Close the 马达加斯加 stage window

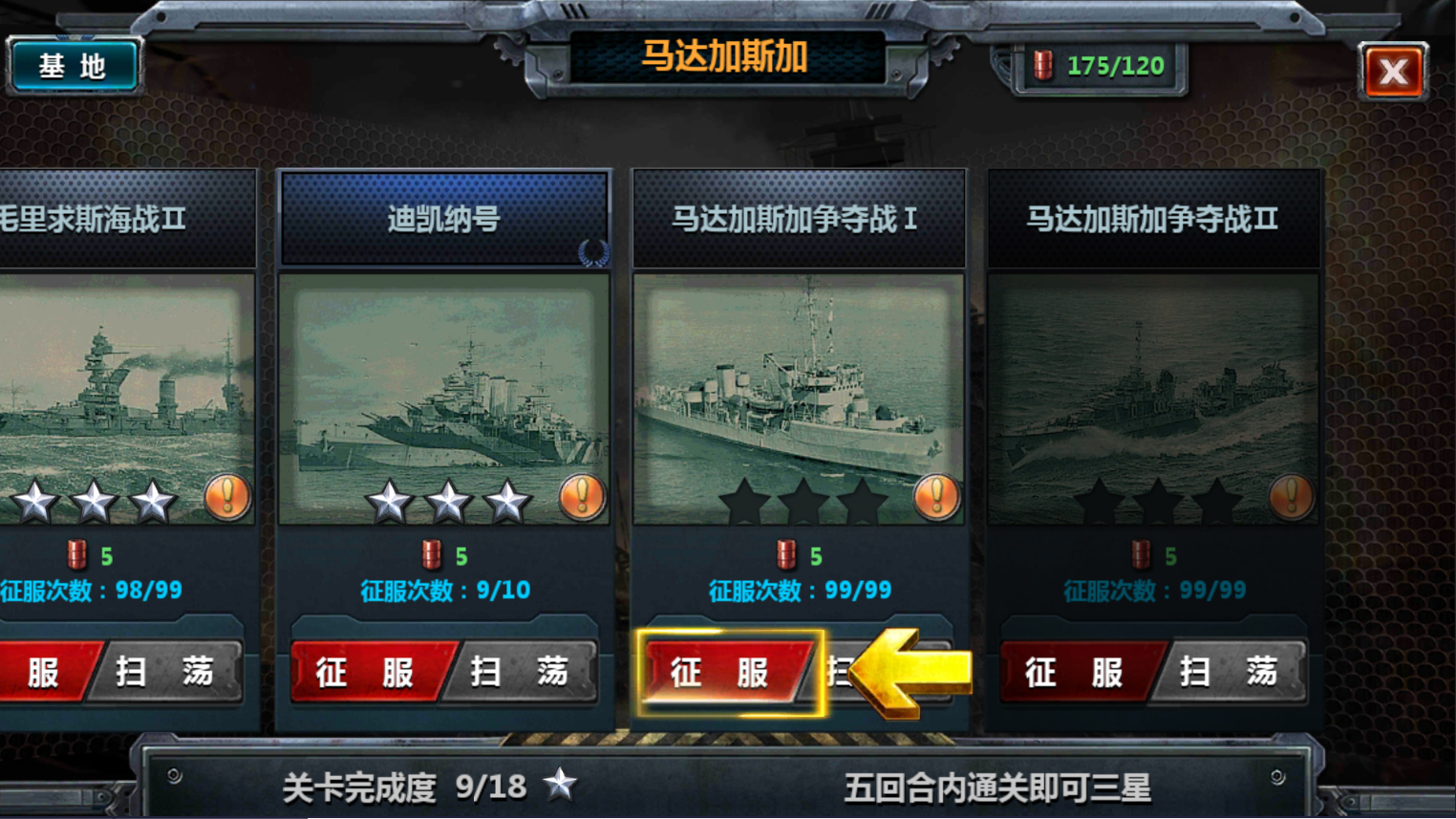click(x=1393, y=71)
